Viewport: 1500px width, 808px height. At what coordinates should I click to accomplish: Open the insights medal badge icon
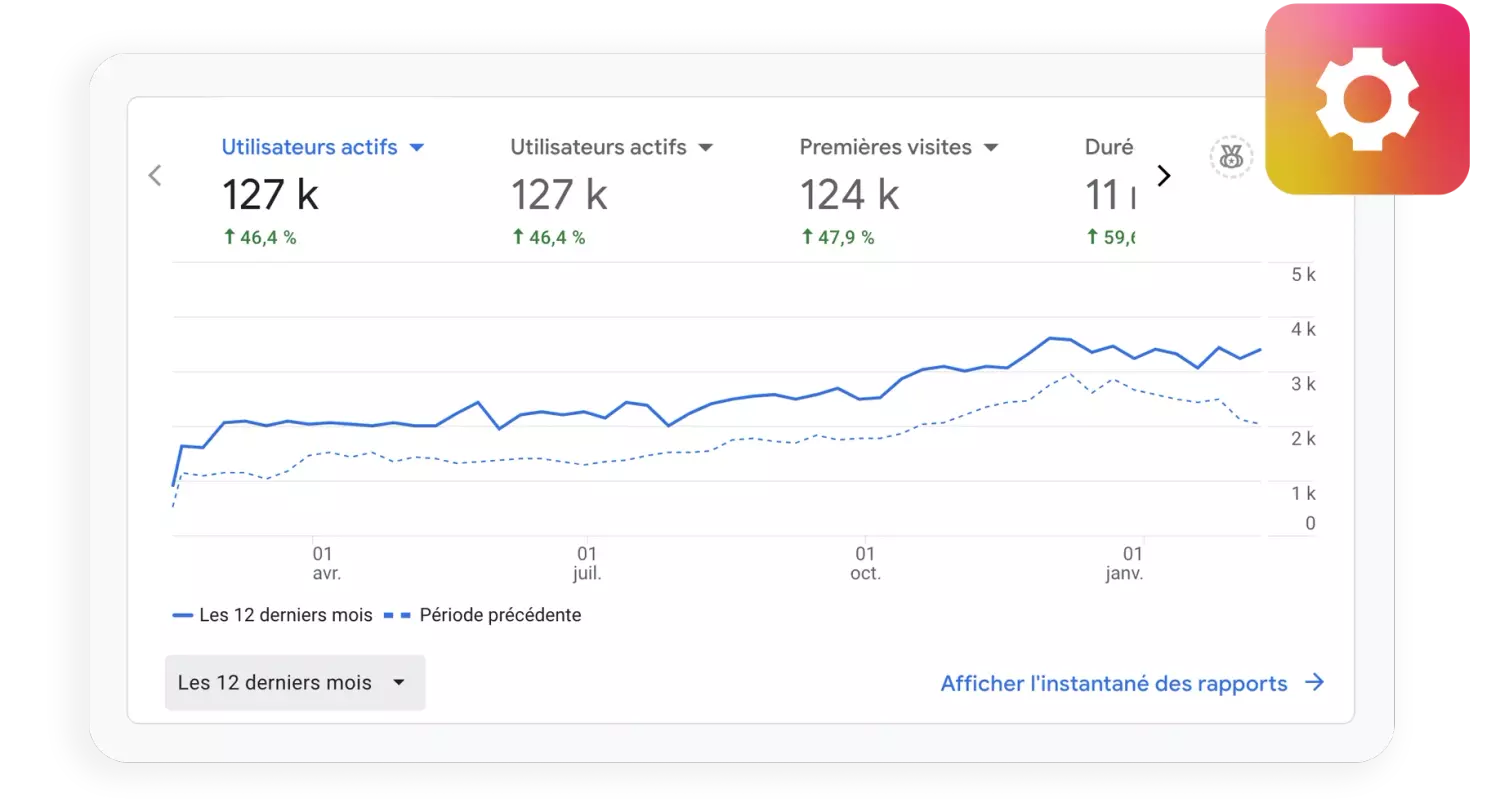click(x=1231, y=157)
